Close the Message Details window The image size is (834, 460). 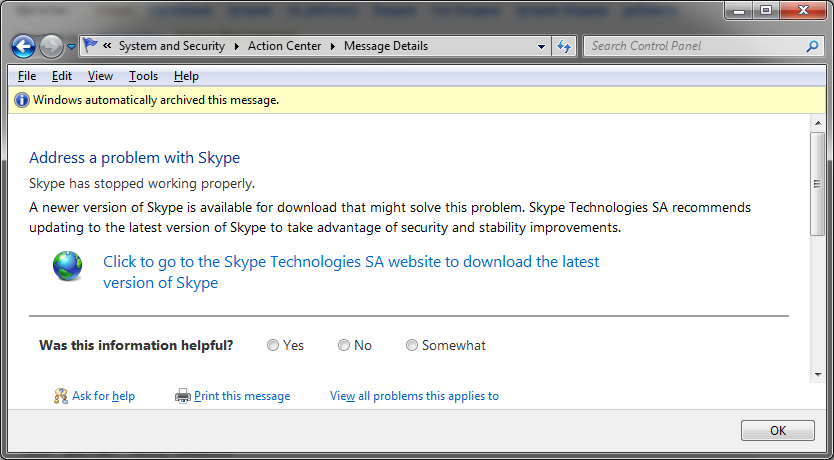coord(802,10)
